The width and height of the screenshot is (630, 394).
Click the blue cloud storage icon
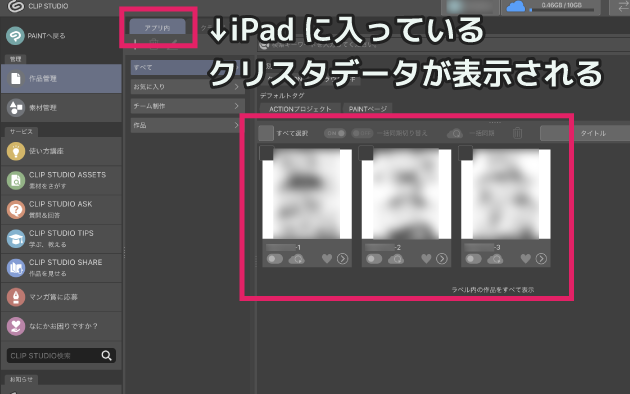[x=515, y=7]
